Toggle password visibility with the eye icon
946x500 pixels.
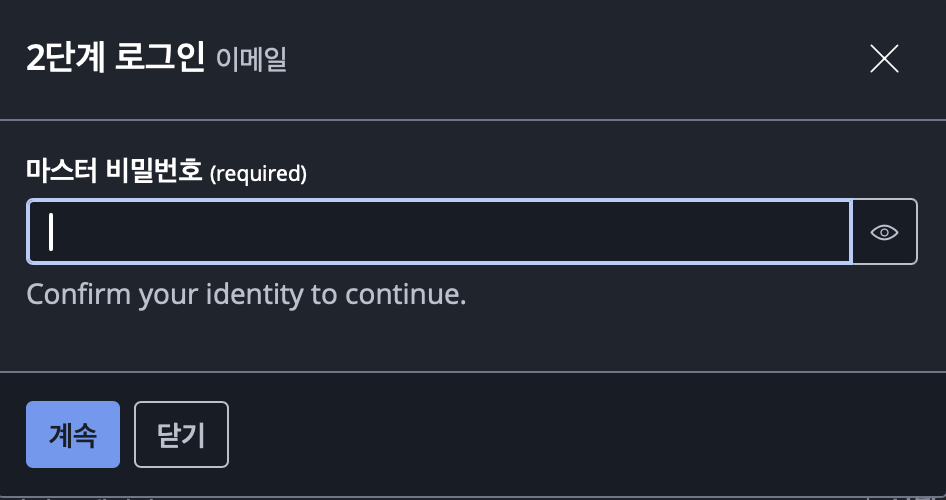(884, 232)
